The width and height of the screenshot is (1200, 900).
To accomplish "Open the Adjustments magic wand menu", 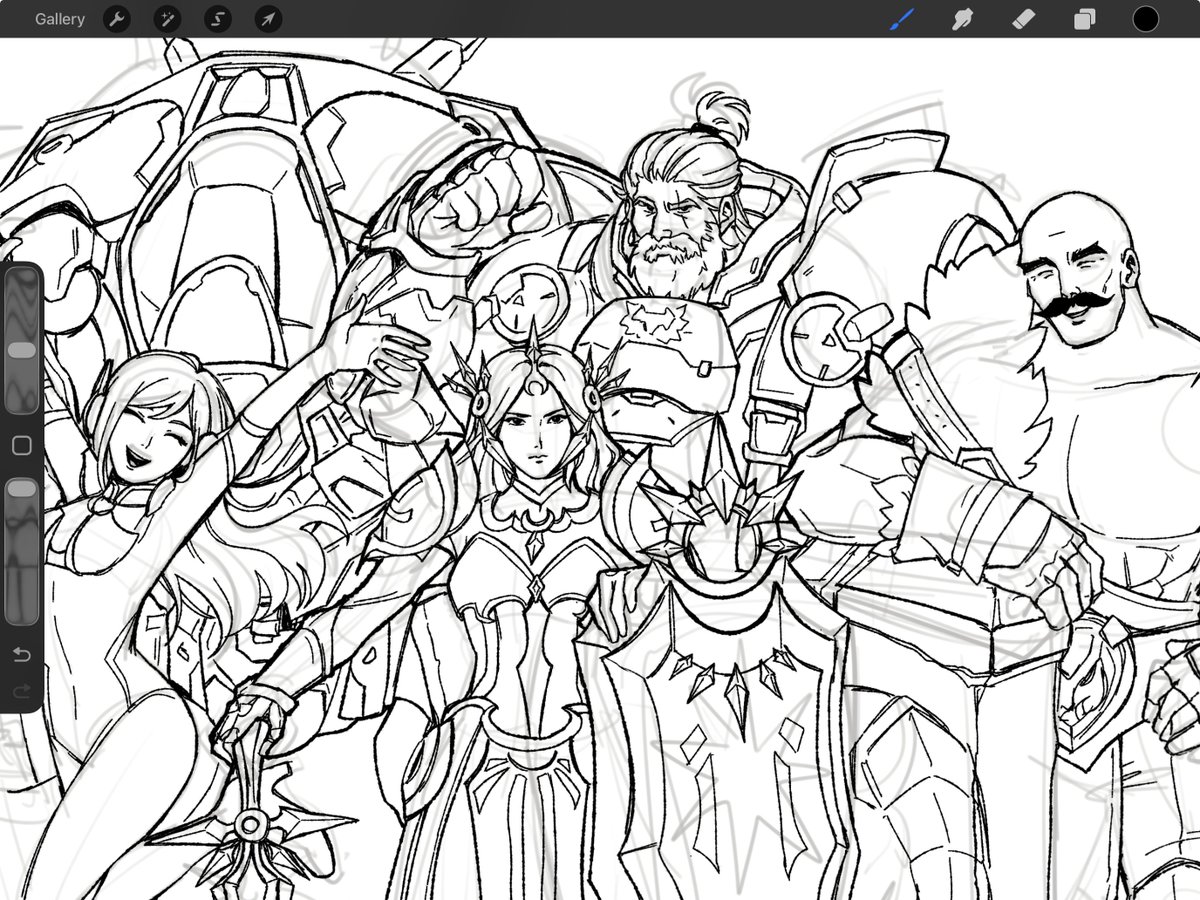I will coord(167,19).
